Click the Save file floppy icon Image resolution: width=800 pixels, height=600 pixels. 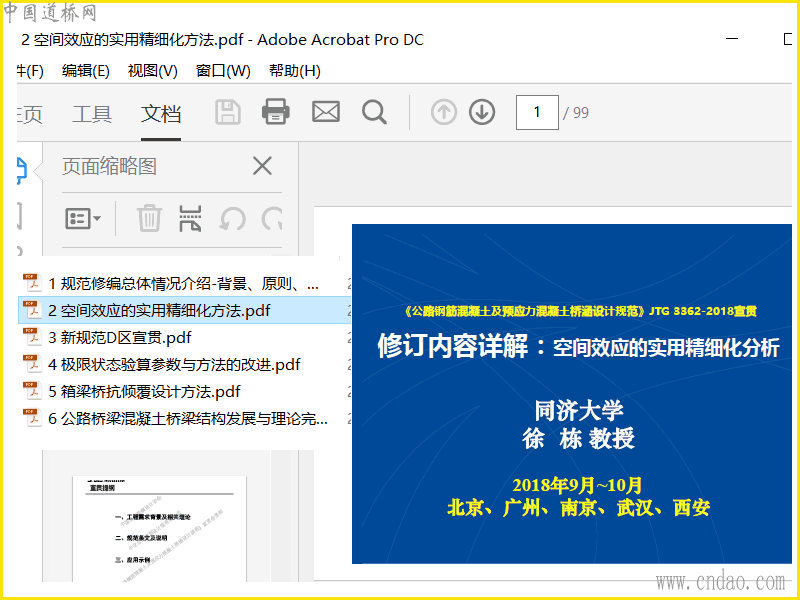[x=228, y=112]
